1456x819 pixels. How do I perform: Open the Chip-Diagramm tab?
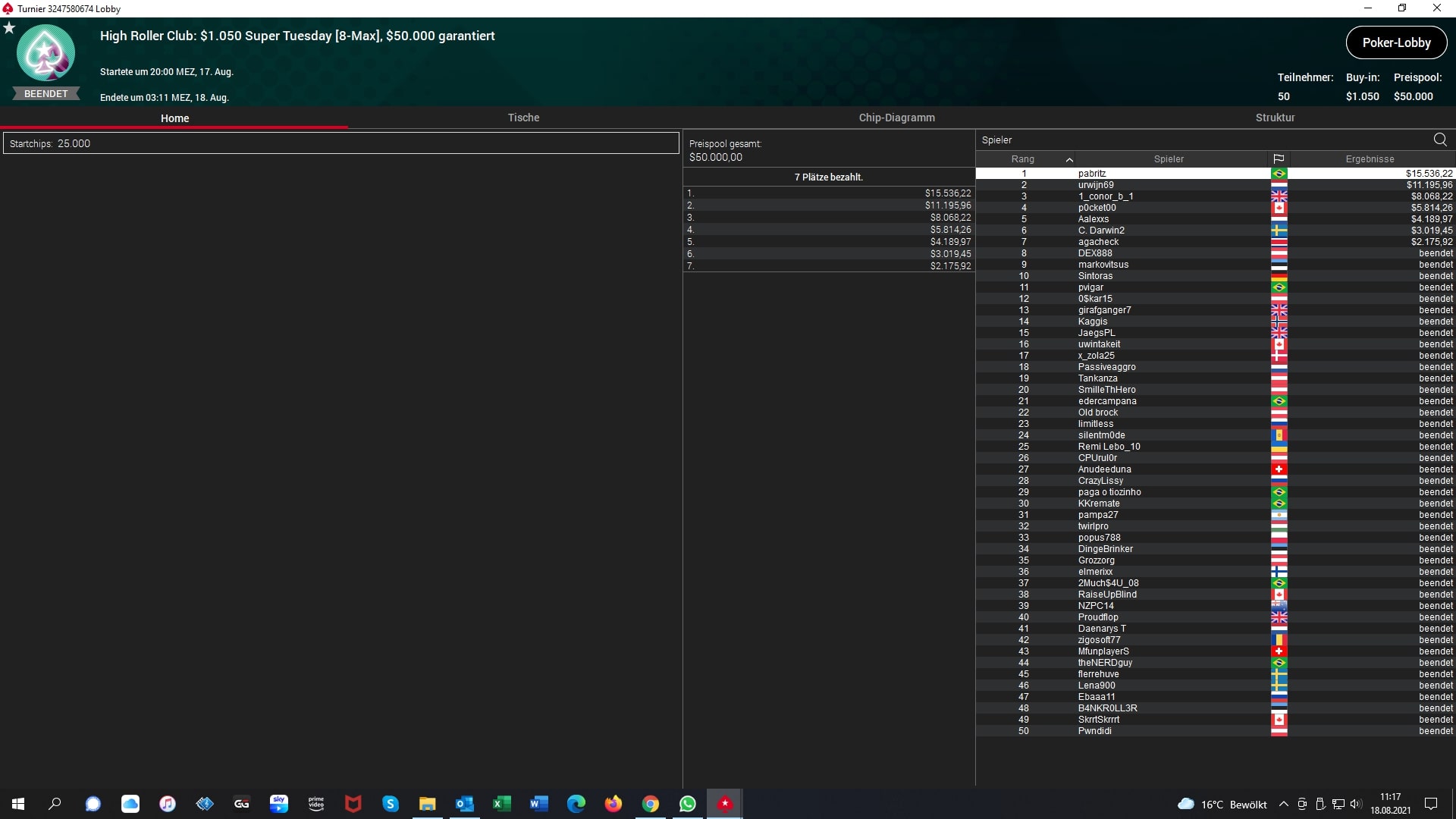pos(896,118)
